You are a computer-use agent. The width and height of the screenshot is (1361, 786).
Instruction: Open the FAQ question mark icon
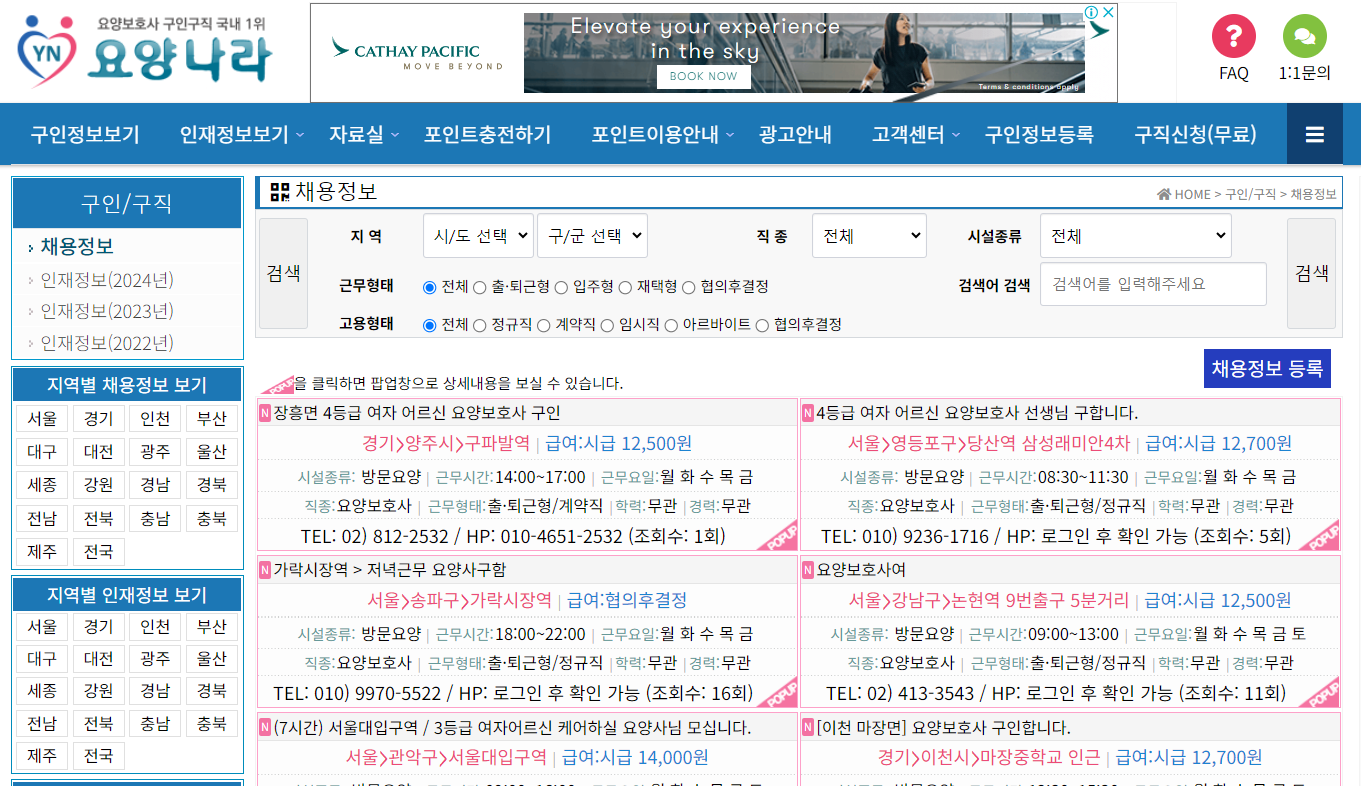(1234, 37)
